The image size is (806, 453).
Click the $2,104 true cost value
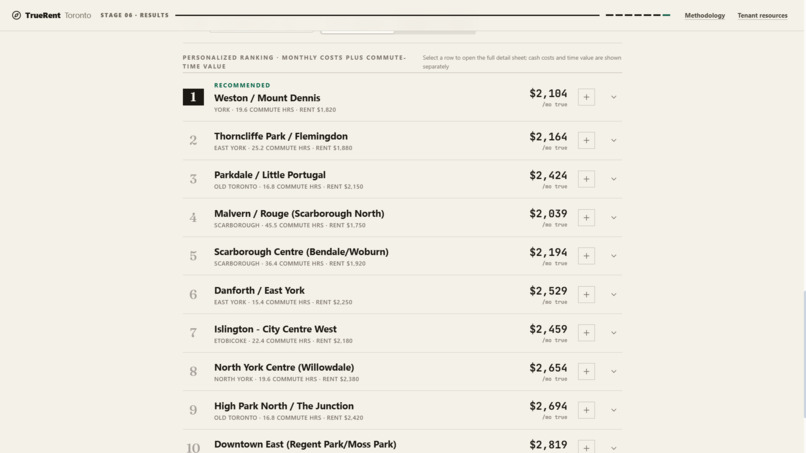(548, 93)
